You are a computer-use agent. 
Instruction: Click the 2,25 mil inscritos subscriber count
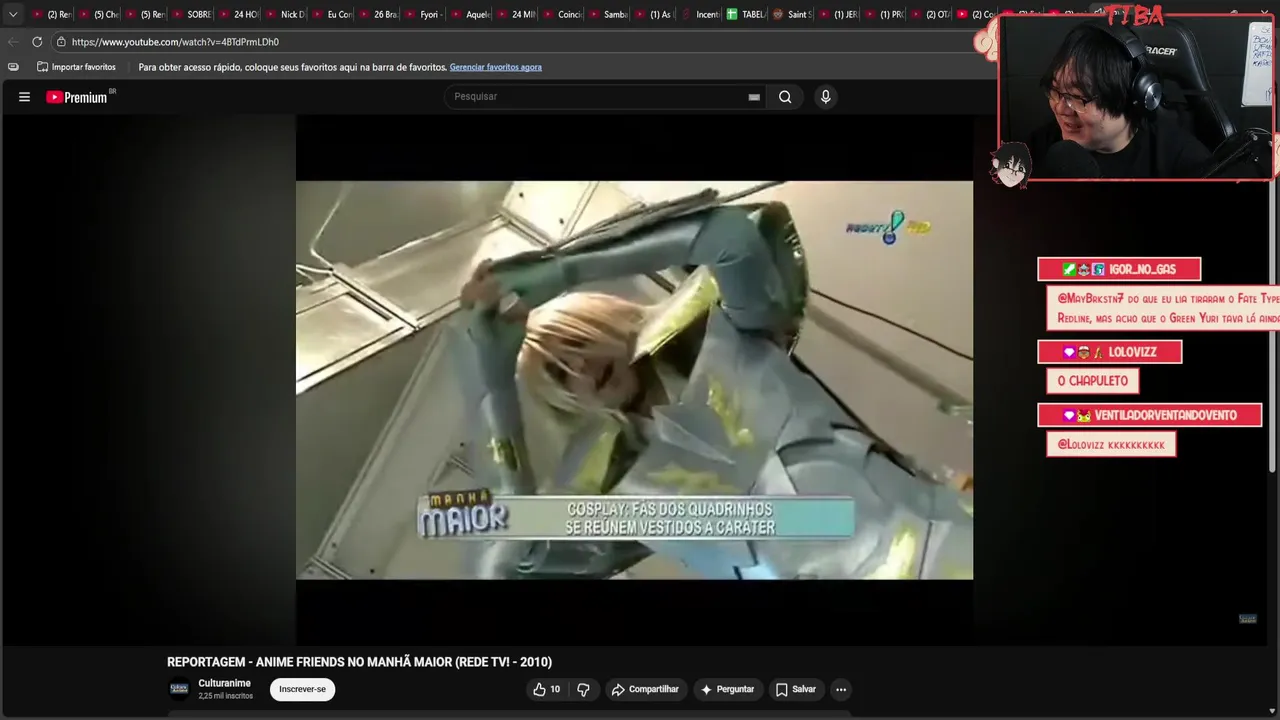coord(225,696)
